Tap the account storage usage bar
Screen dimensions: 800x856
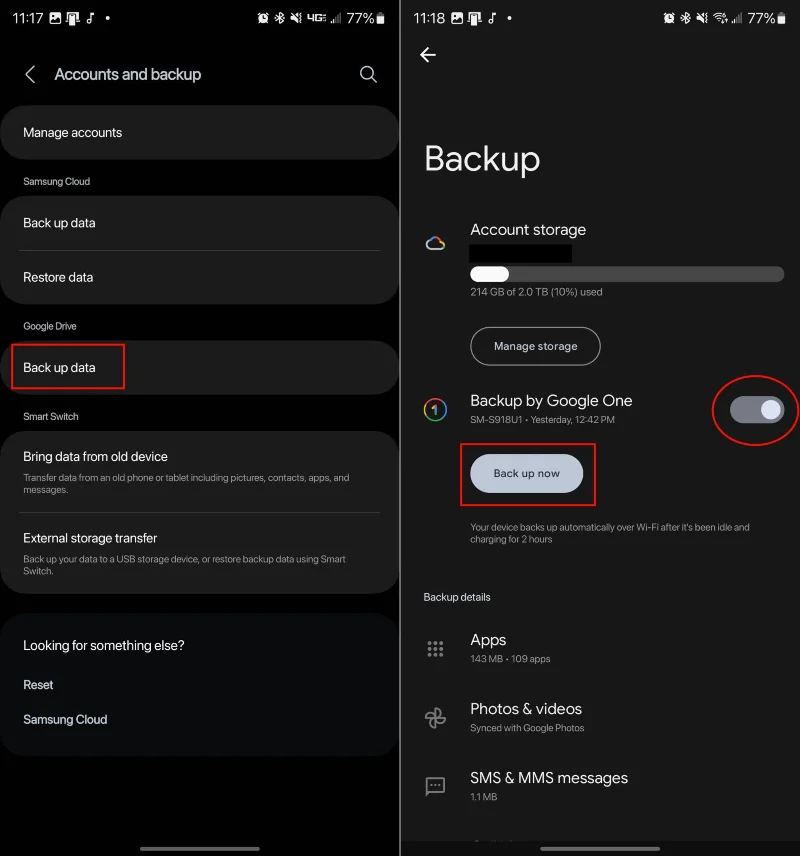627,274
